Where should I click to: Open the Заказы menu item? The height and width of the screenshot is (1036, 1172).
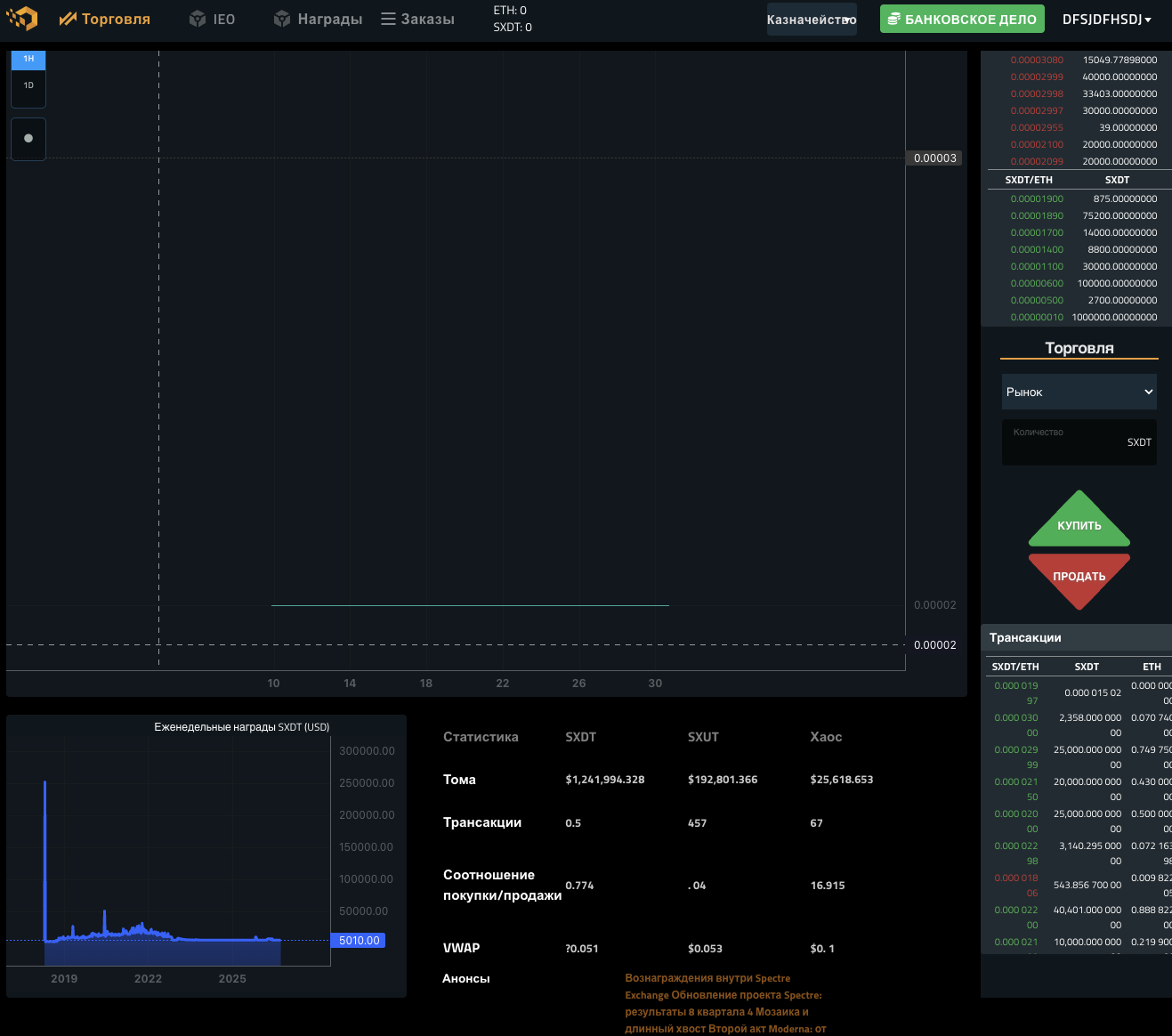coord(418,19)
